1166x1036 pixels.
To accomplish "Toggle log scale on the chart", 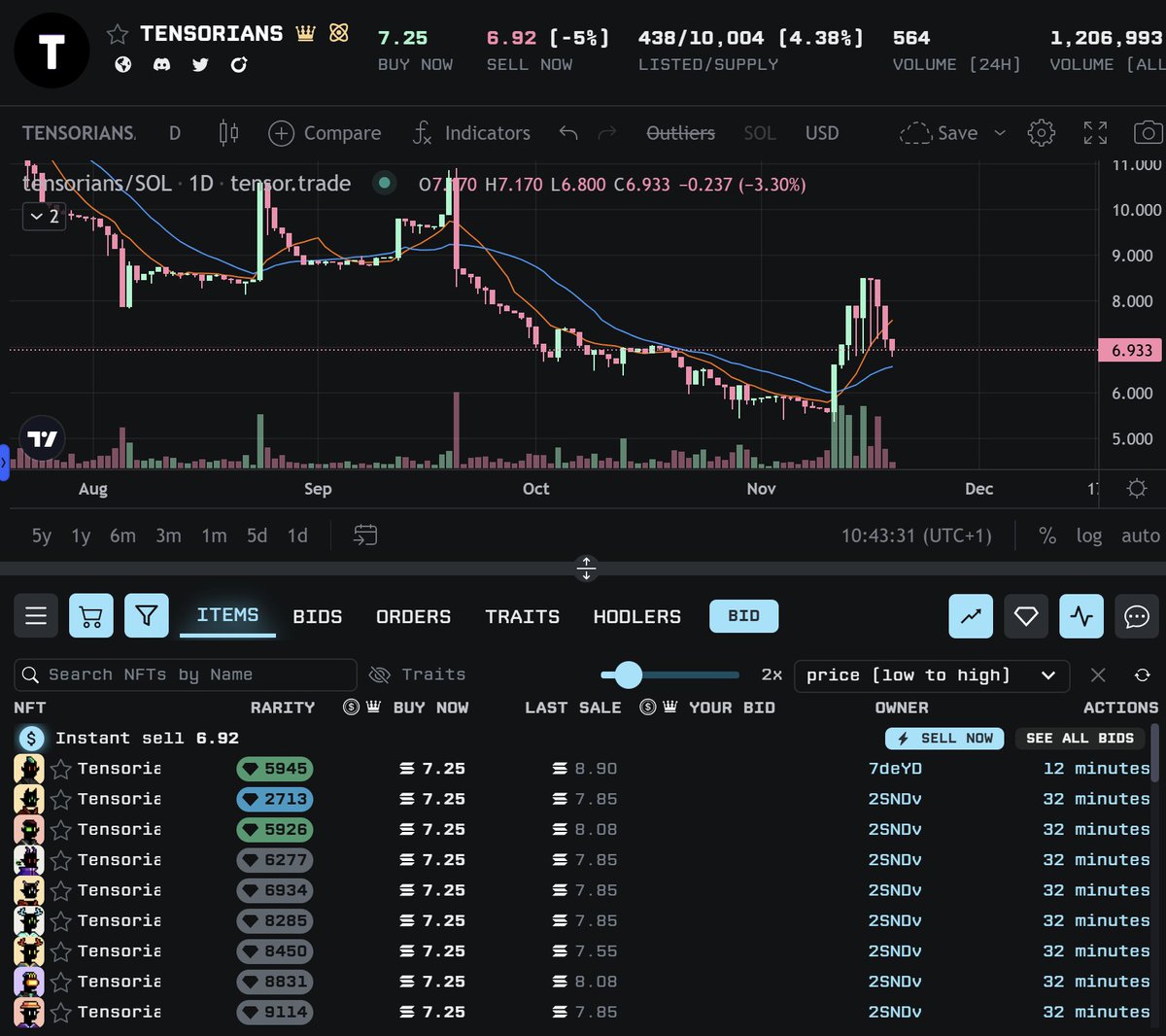I will pos(1089,535).
